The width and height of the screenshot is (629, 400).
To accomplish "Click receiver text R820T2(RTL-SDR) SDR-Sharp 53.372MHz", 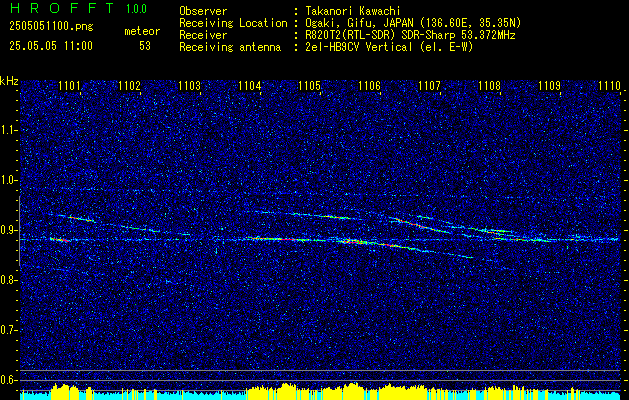I will pyautogui.click(x=410, y=35).
